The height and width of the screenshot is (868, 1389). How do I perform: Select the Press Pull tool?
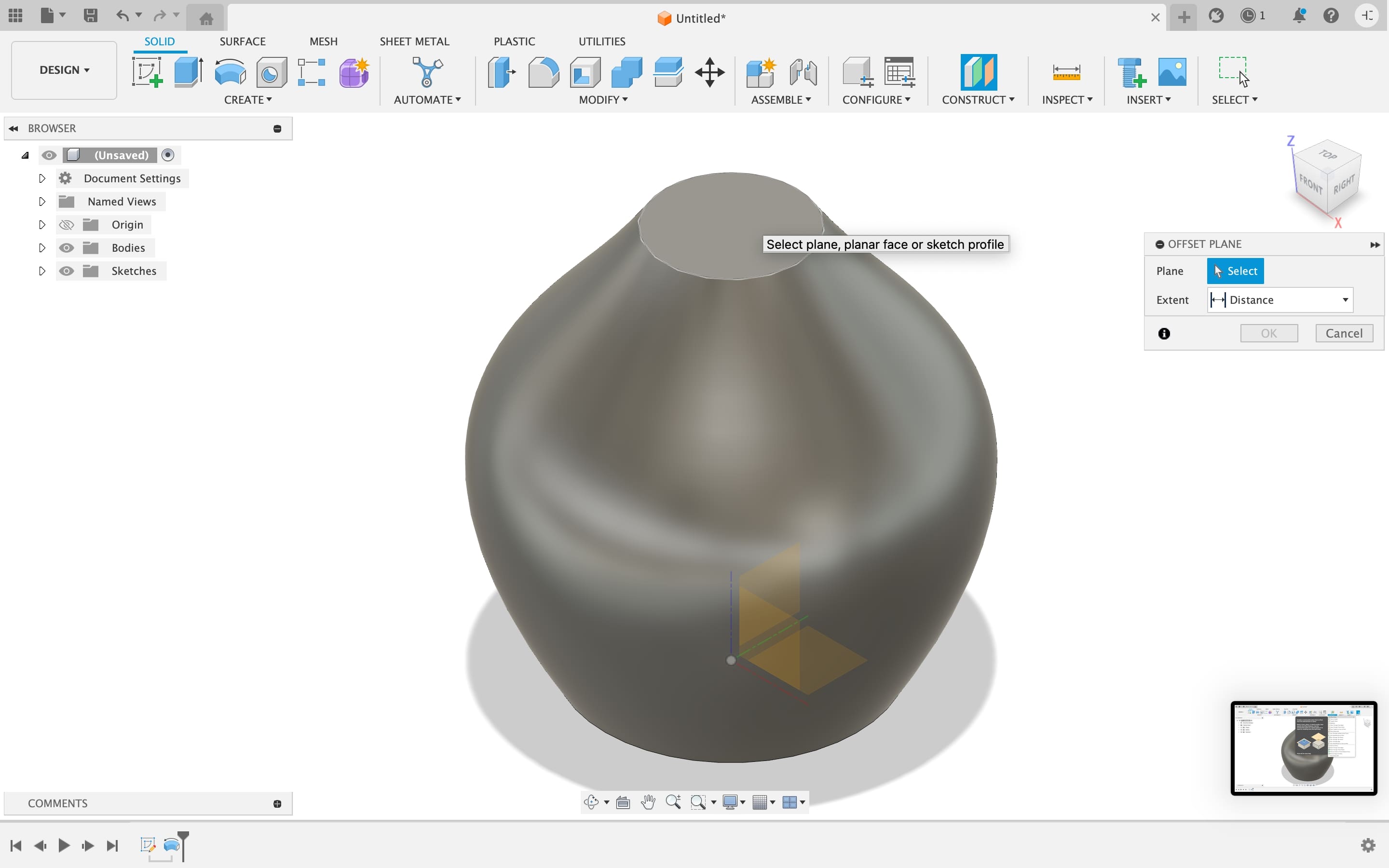pyautogui.click(x=502, y=72)
